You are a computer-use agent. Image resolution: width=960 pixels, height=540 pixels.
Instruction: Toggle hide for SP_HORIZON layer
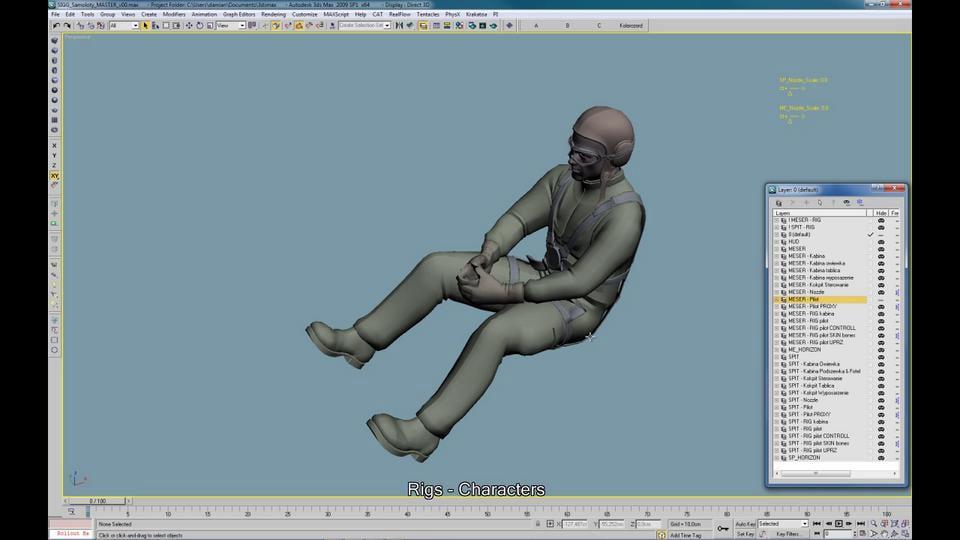[881, 458]
